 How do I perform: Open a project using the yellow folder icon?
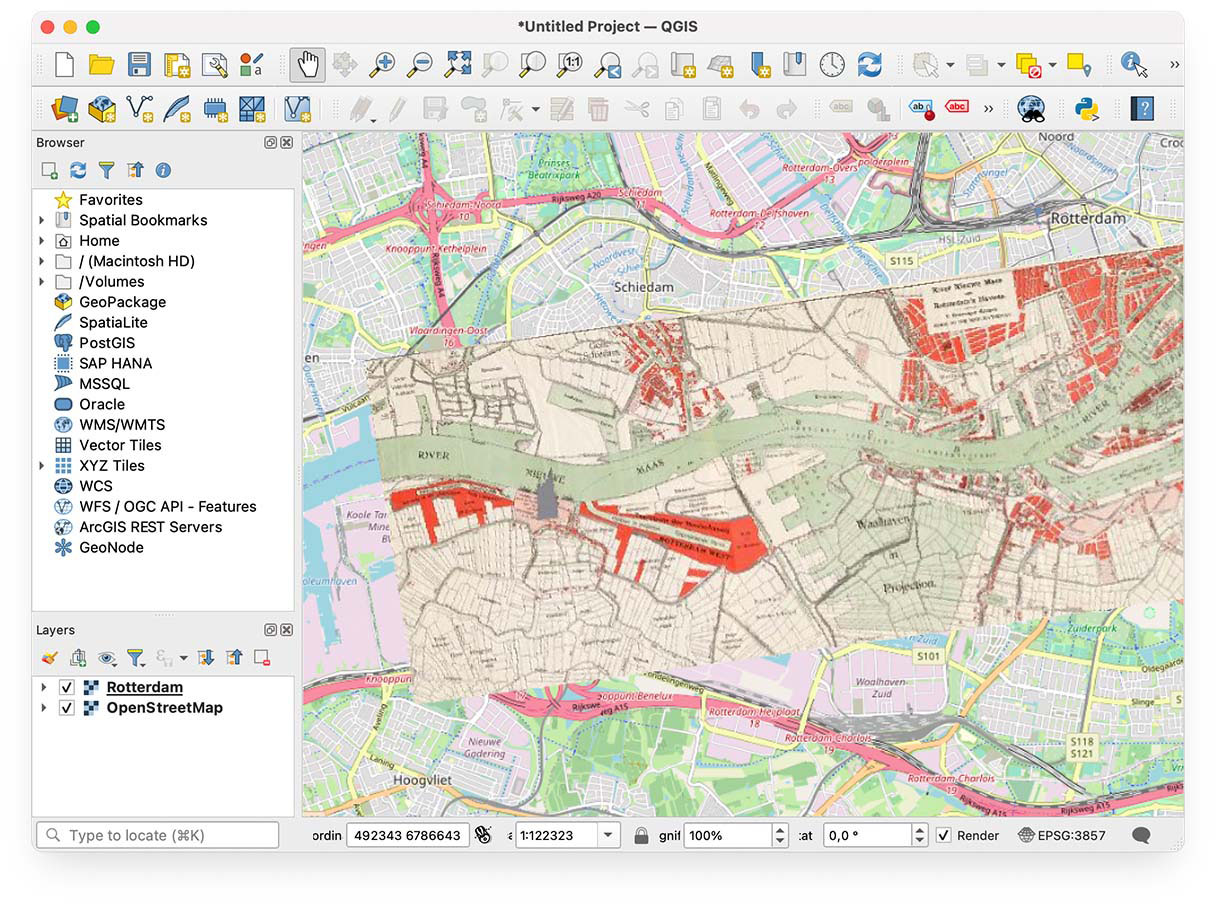[101, 65]
